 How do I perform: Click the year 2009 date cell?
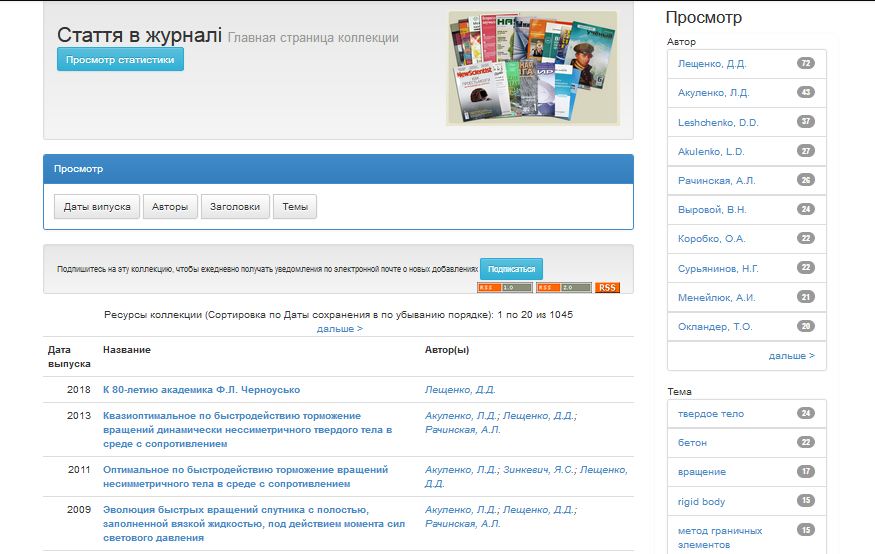click(79, 509)
